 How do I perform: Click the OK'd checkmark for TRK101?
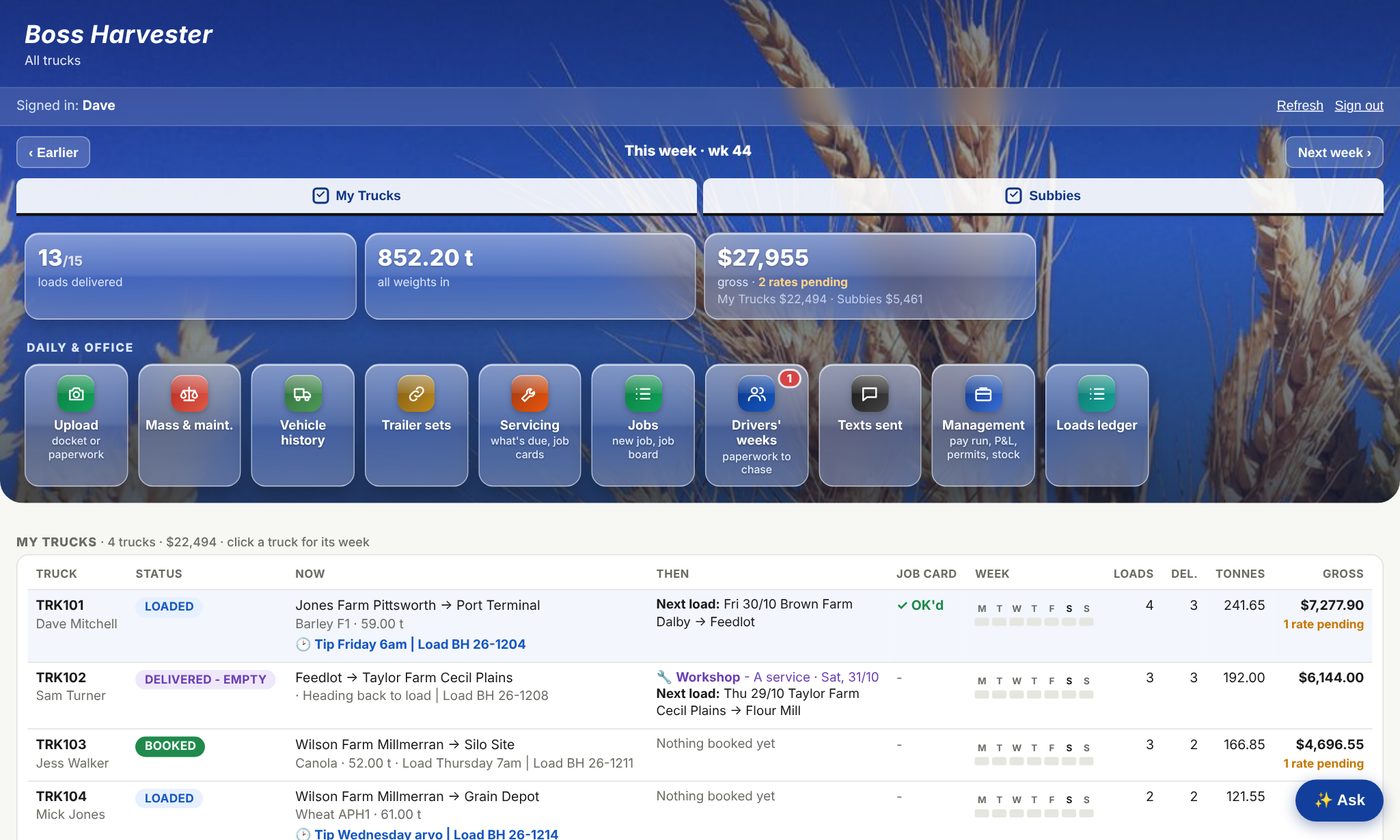pos(920,605)
